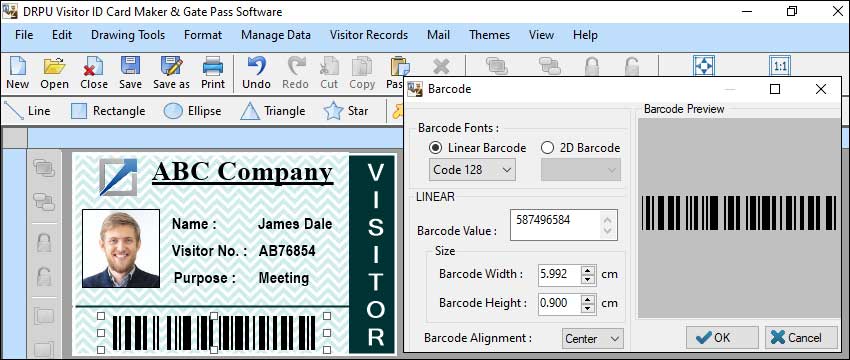850x360 pixels.
Task: Open the Themes menu
Action: [490, 35]
